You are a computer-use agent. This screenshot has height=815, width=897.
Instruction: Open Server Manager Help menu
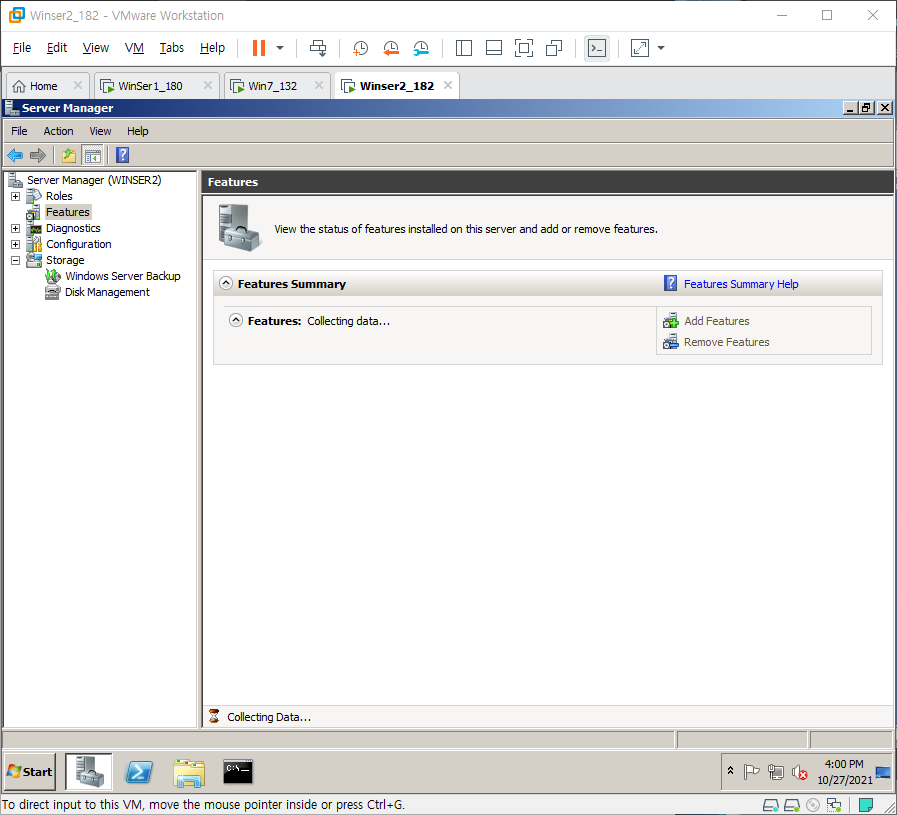point(137,131)
